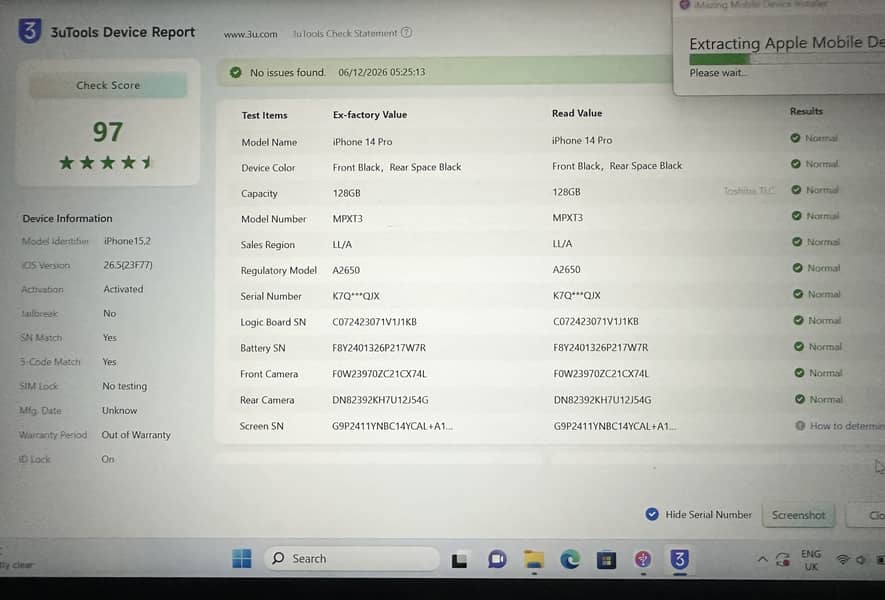Viewport: 885px width, 600px height.
Task: Click the SIM Lock No testing value
Action: pos(125,386)
